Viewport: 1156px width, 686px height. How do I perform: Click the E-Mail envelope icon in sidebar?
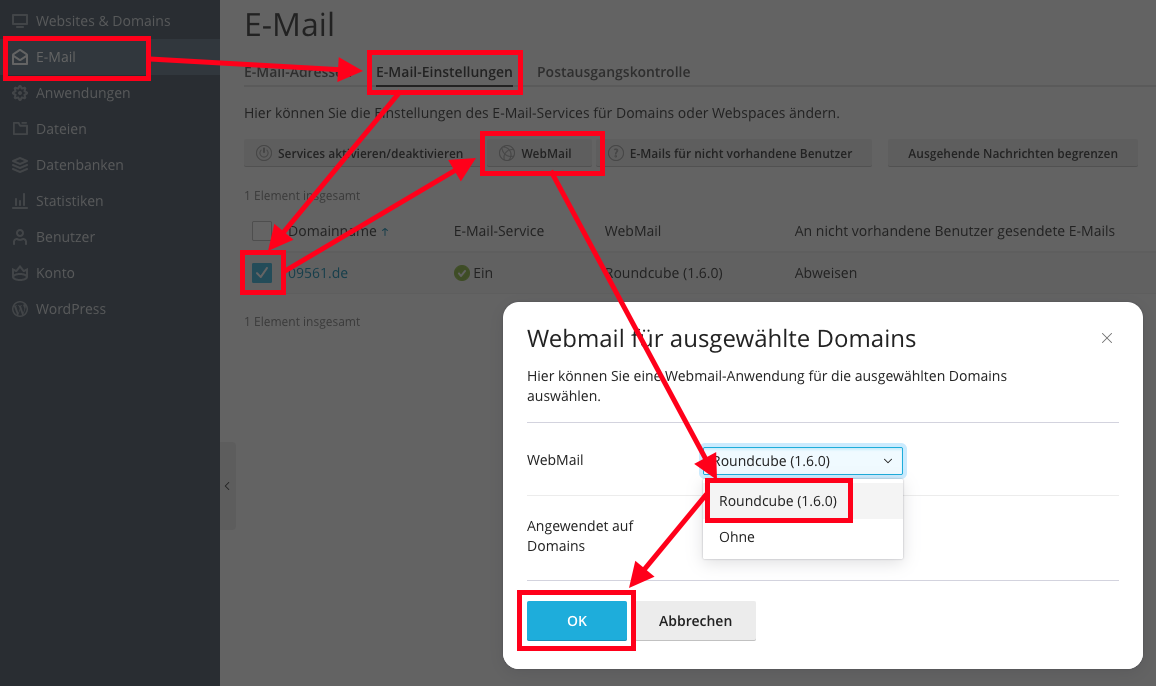(x=20, y=58)
